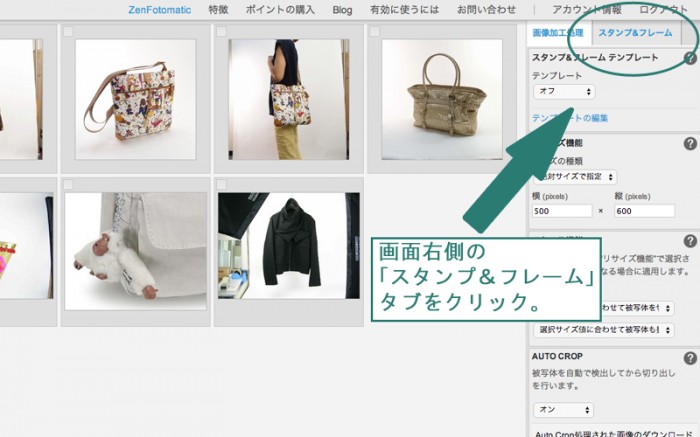The height and width of the screenshot is (437, 700).
Task: Go to the Blog page
Action: point(342,10)
